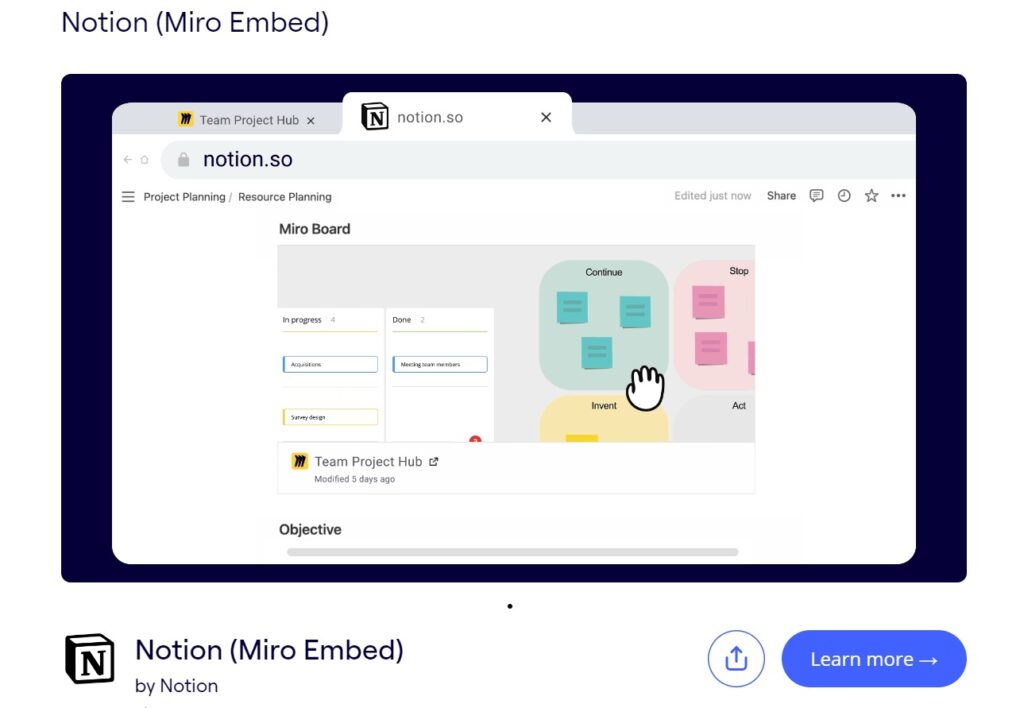Click the Learn more button
The image size is (1024, 708).
point(873,658)
